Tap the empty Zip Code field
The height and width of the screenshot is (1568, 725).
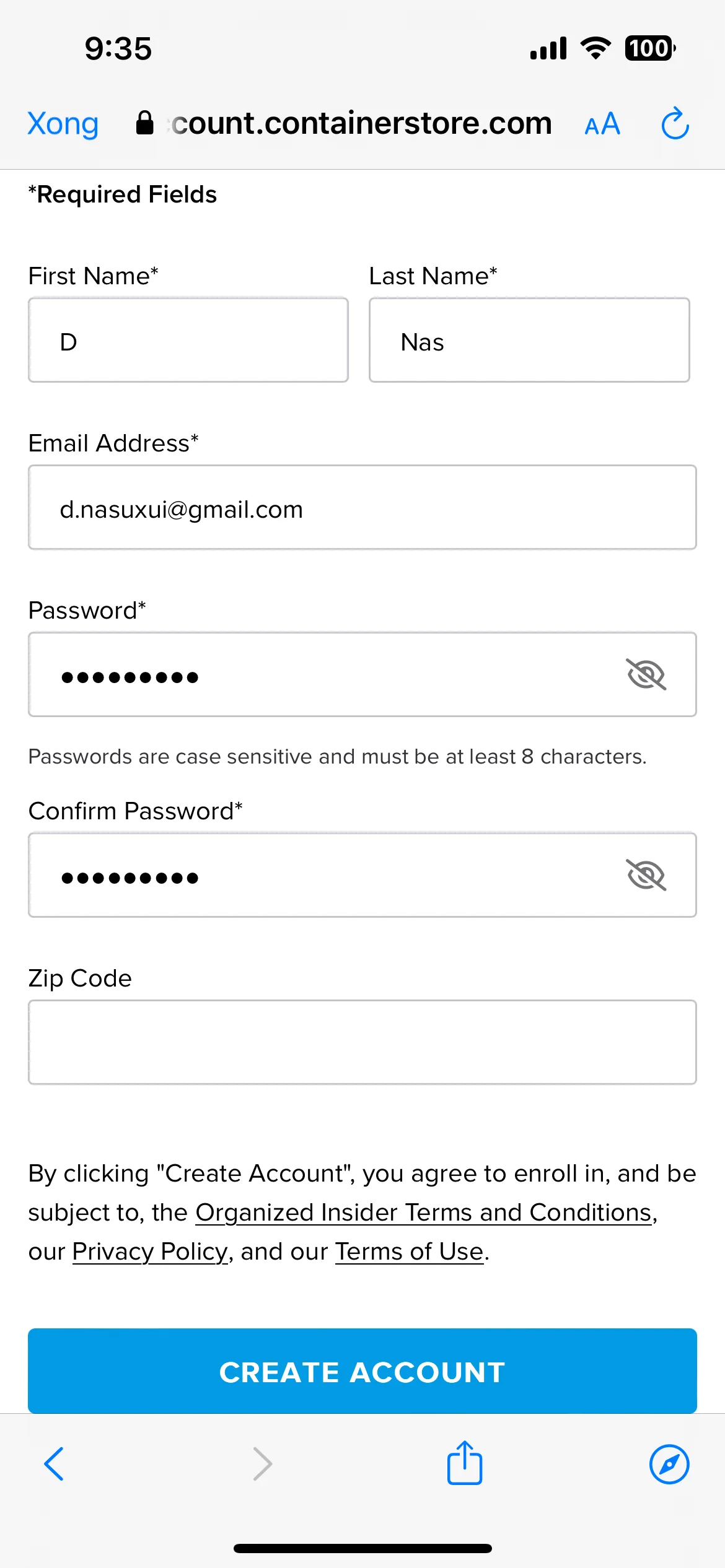pos(362,1042)
